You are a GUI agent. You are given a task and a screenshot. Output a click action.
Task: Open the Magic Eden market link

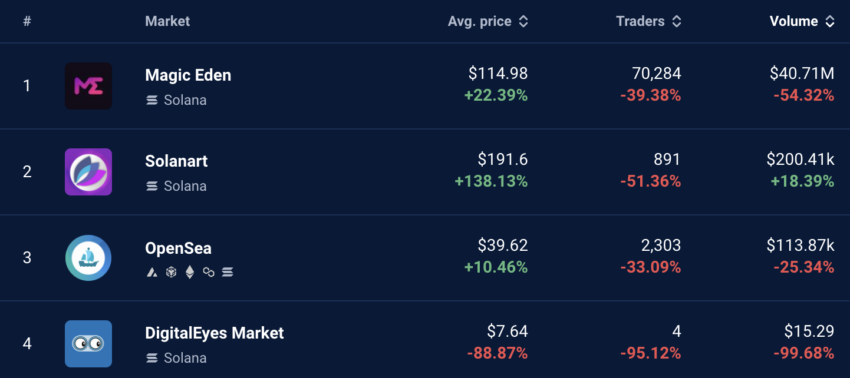(188, 75)
